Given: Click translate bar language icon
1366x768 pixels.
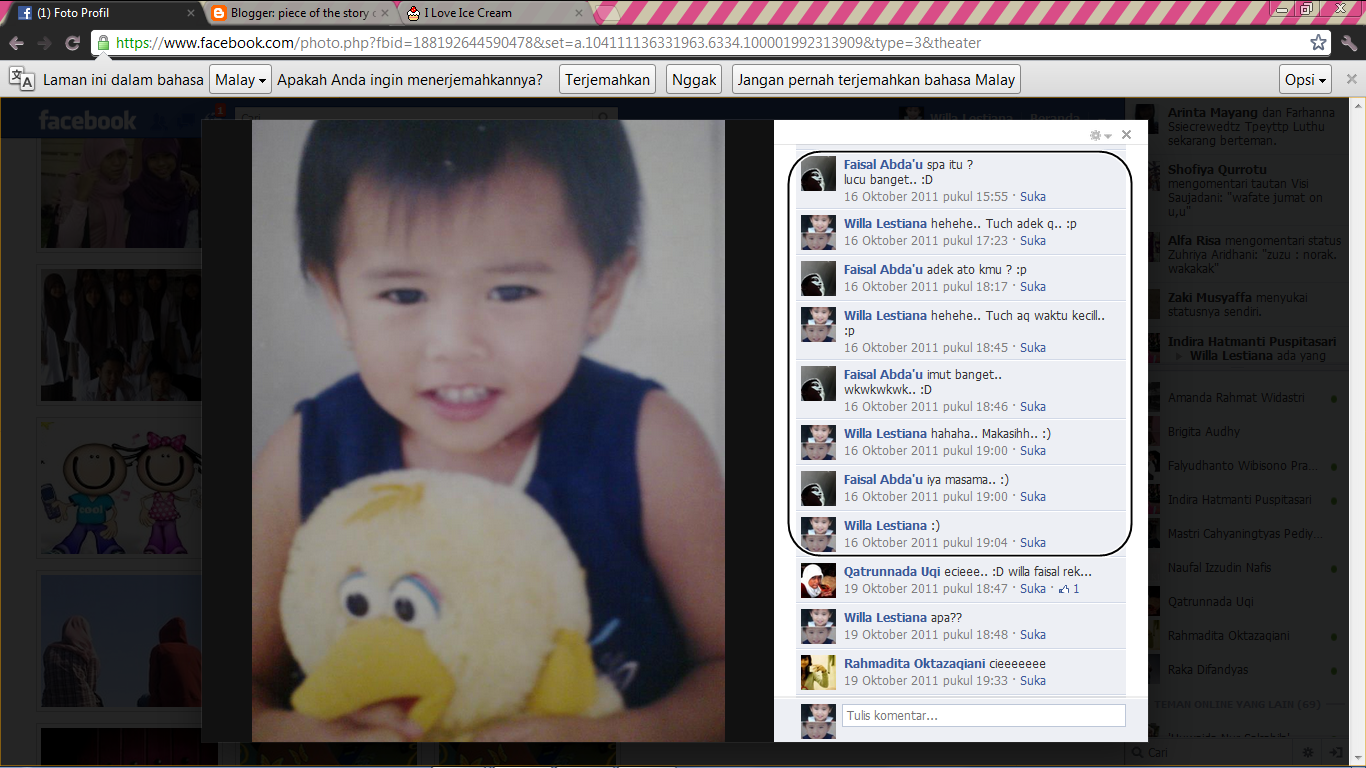Looking at the screenshot, I should 21,79.
